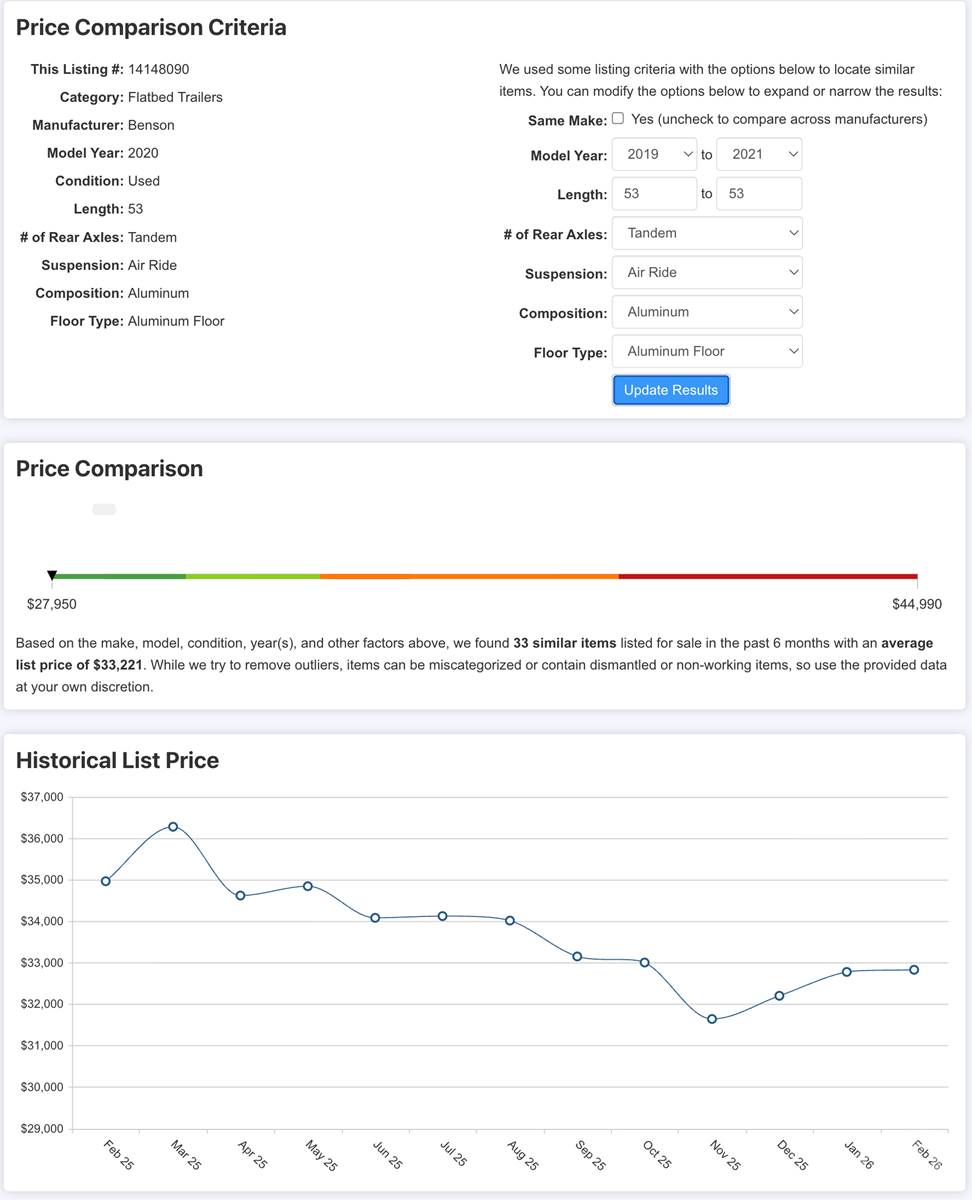The image size is (972, 1200).
Task: Open the Model Year start dropdown (2019)
Action: (x=654, y=154)
